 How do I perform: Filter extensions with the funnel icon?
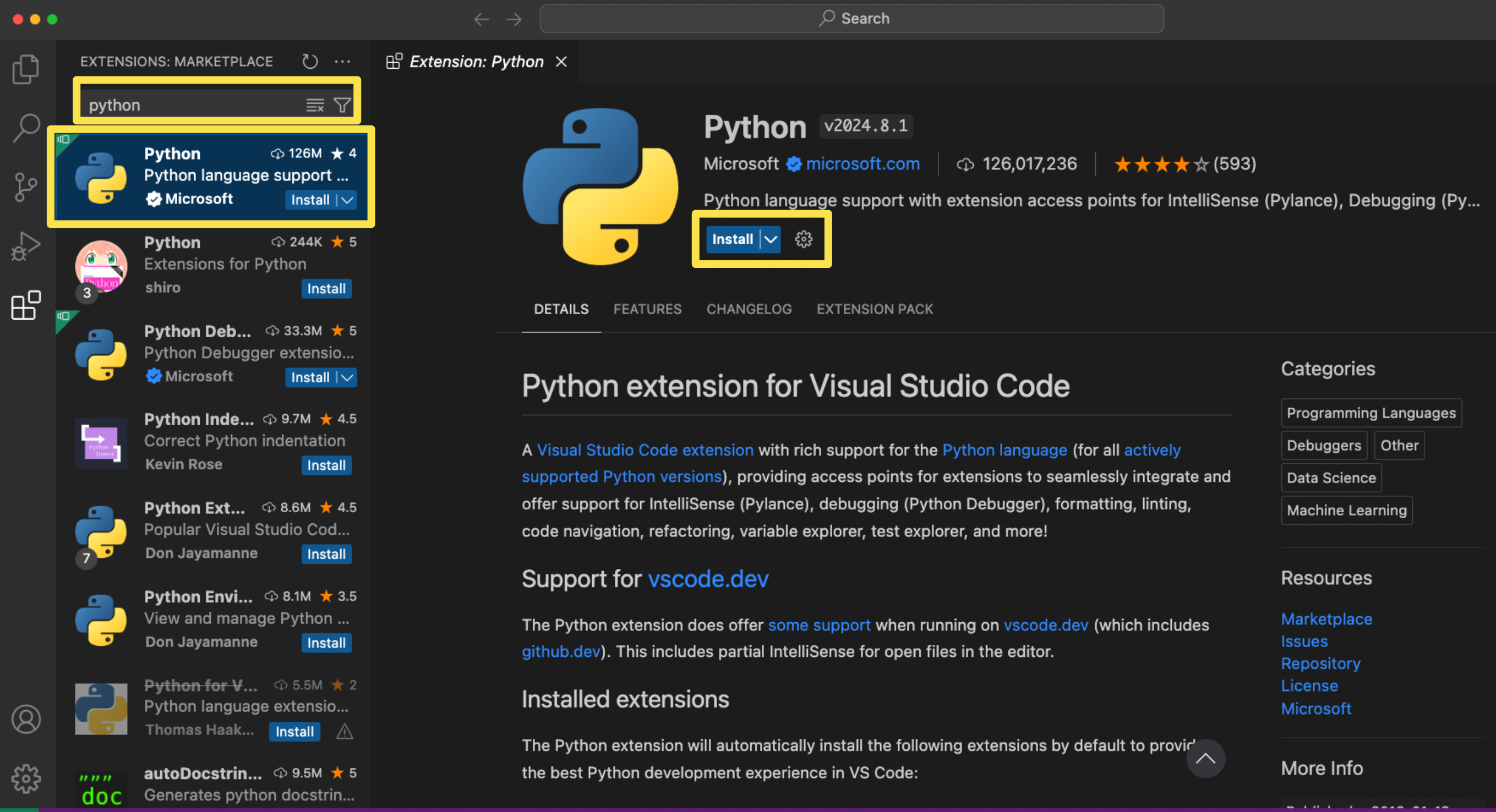coord(342,105)
